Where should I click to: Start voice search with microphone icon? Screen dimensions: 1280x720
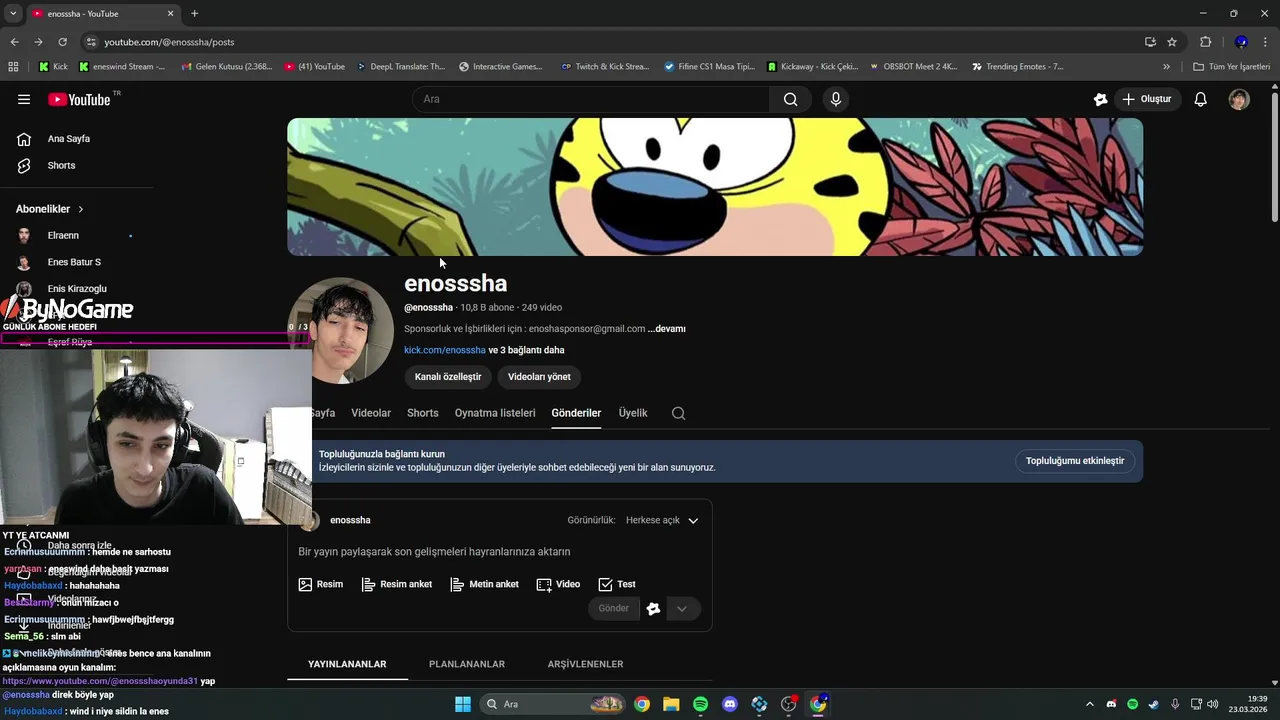(836, 99)
